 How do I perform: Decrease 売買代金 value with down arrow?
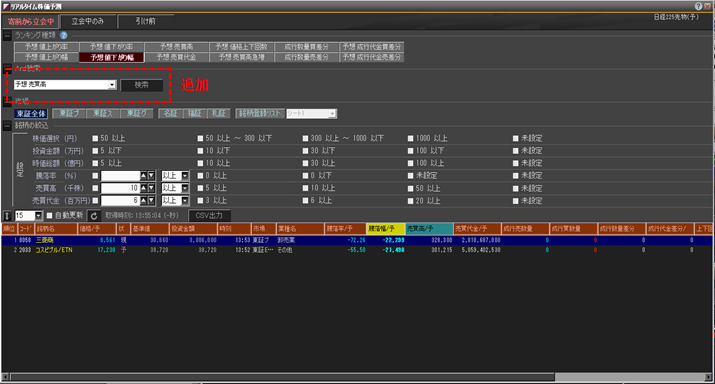tap(151, 200)
